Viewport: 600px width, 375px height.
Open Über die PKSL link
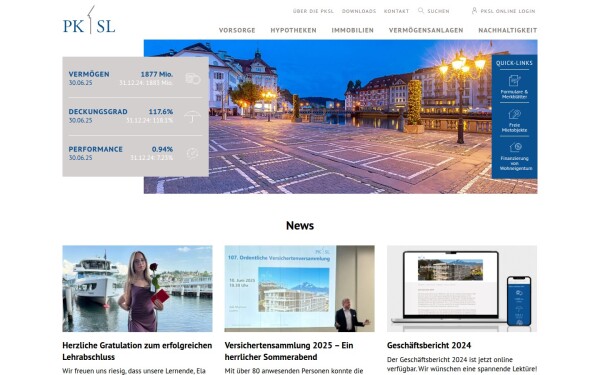coord(313,11)
